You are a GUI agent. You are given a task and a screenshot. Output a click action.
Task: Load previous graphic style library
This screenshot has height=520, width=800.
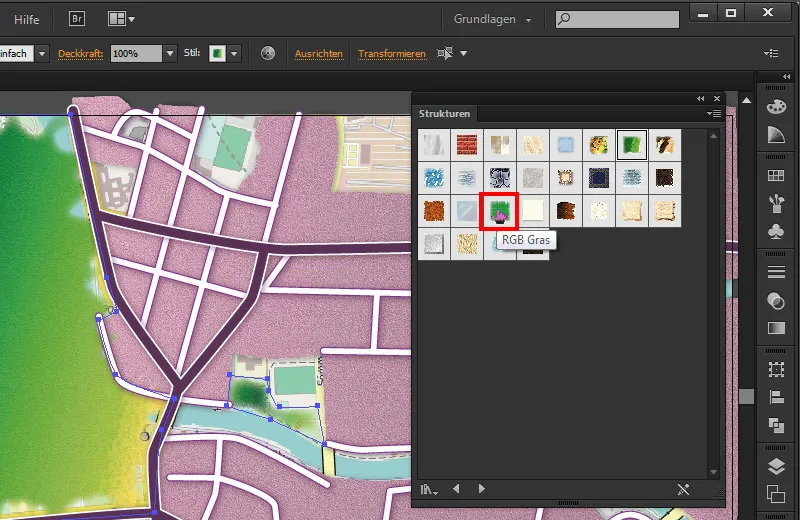(x=456, y=489)
